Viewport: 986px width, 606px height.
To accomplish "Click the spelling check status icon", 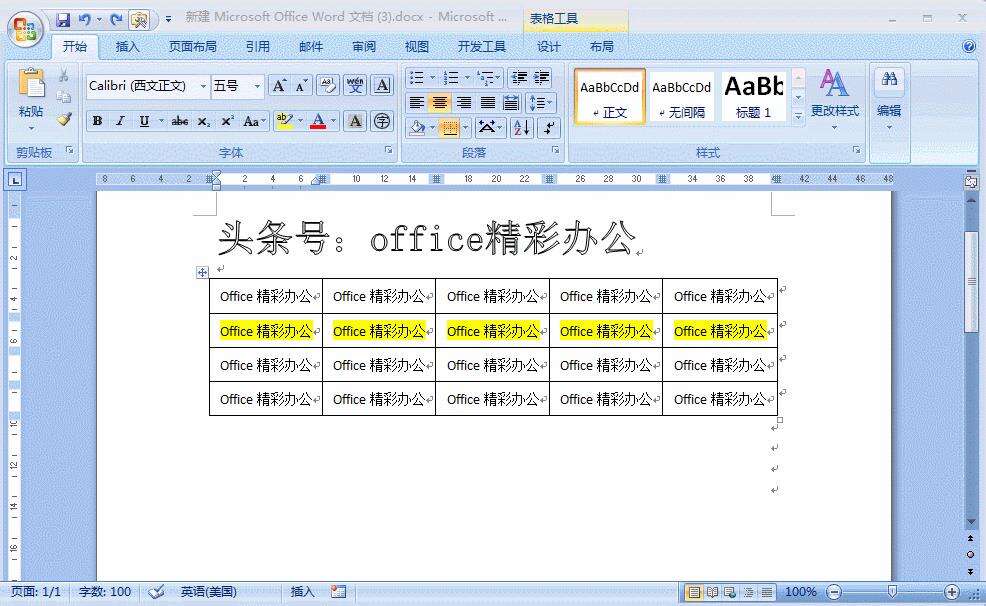I will click(156, 592).
